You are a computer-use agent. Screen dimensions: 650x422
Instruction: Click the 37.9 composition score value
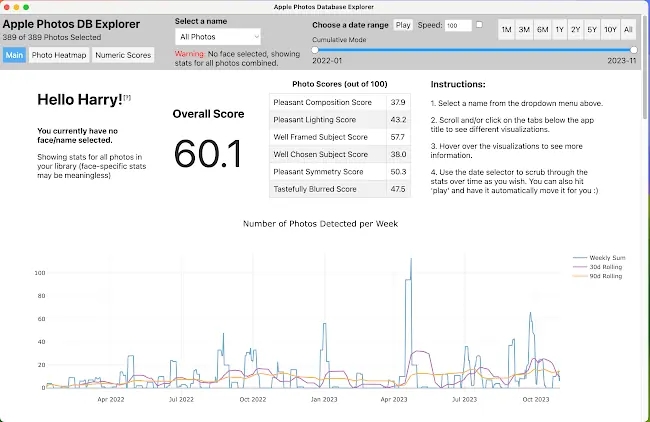point(398,102)
